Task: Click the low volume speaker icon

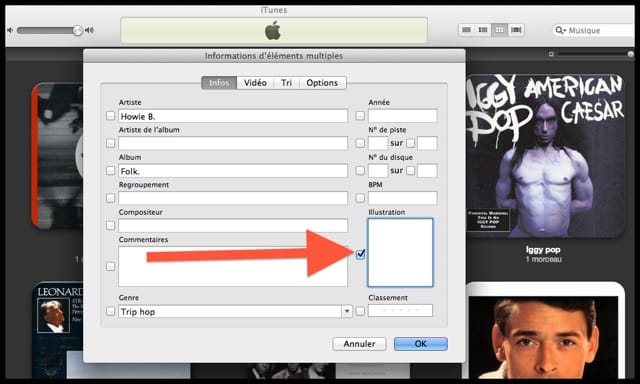Action: 10,30
